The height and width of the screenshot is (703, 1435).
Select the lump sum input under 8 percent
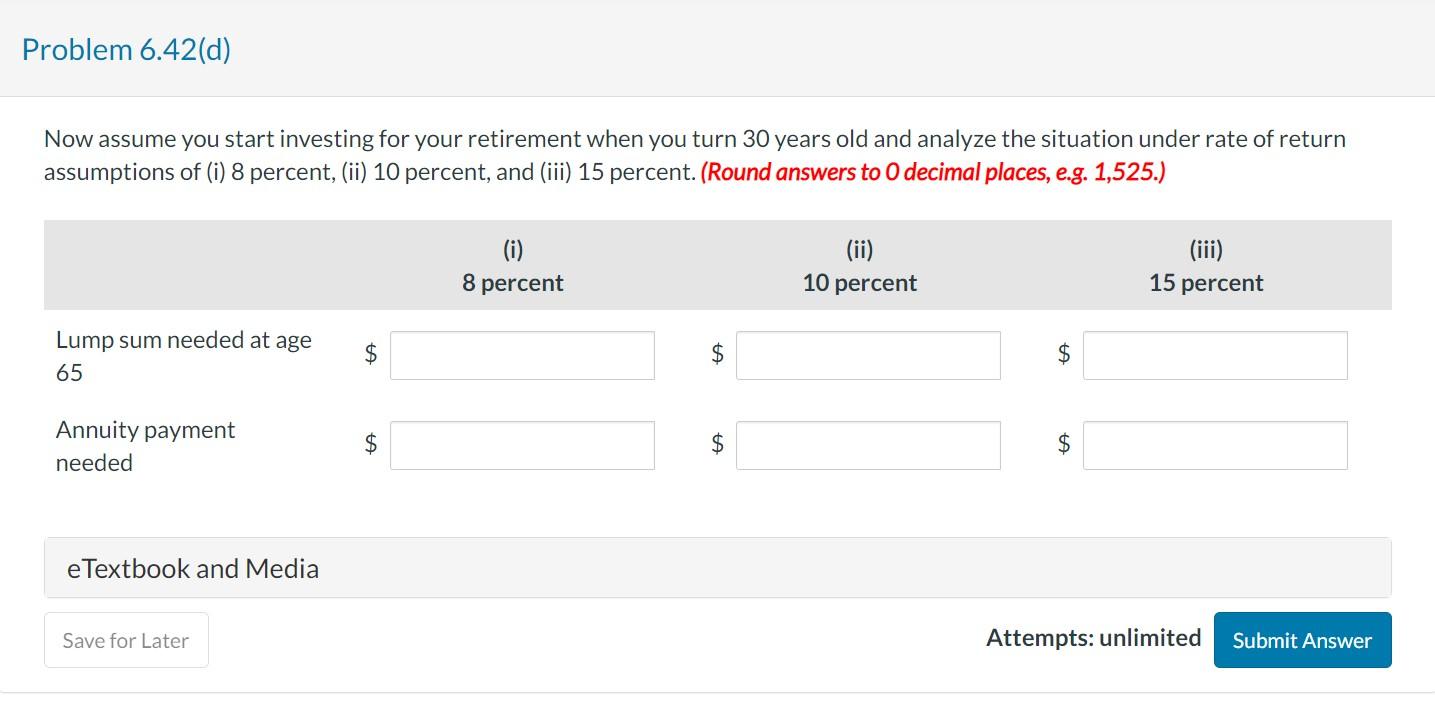[521, 355]
